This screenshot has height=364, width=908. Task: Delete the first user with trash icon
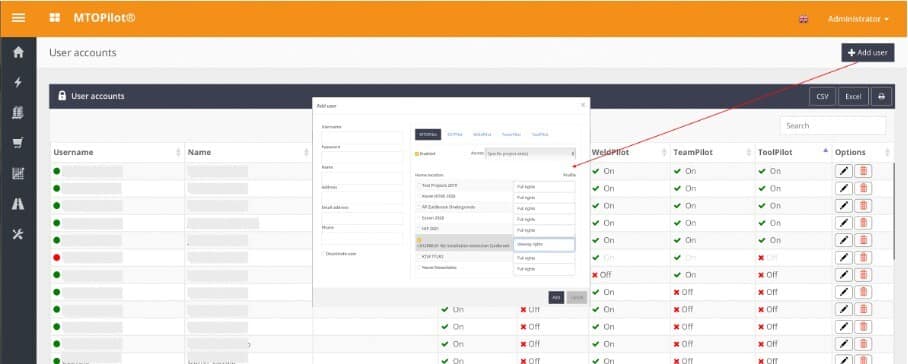pos(863,171)
